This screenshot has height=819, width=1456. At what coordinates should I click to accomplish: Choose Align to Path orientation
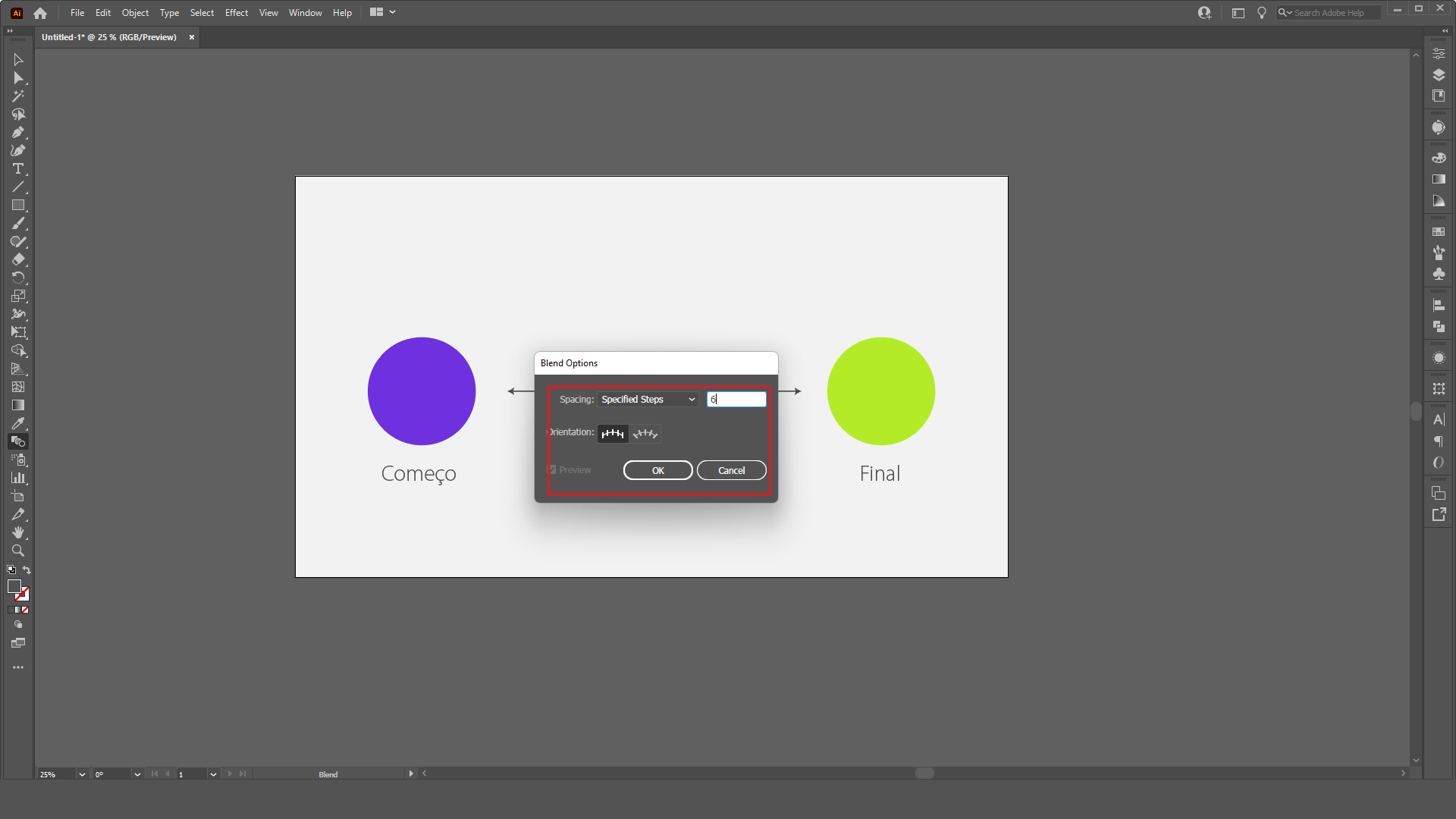click(x=645, y=434)
